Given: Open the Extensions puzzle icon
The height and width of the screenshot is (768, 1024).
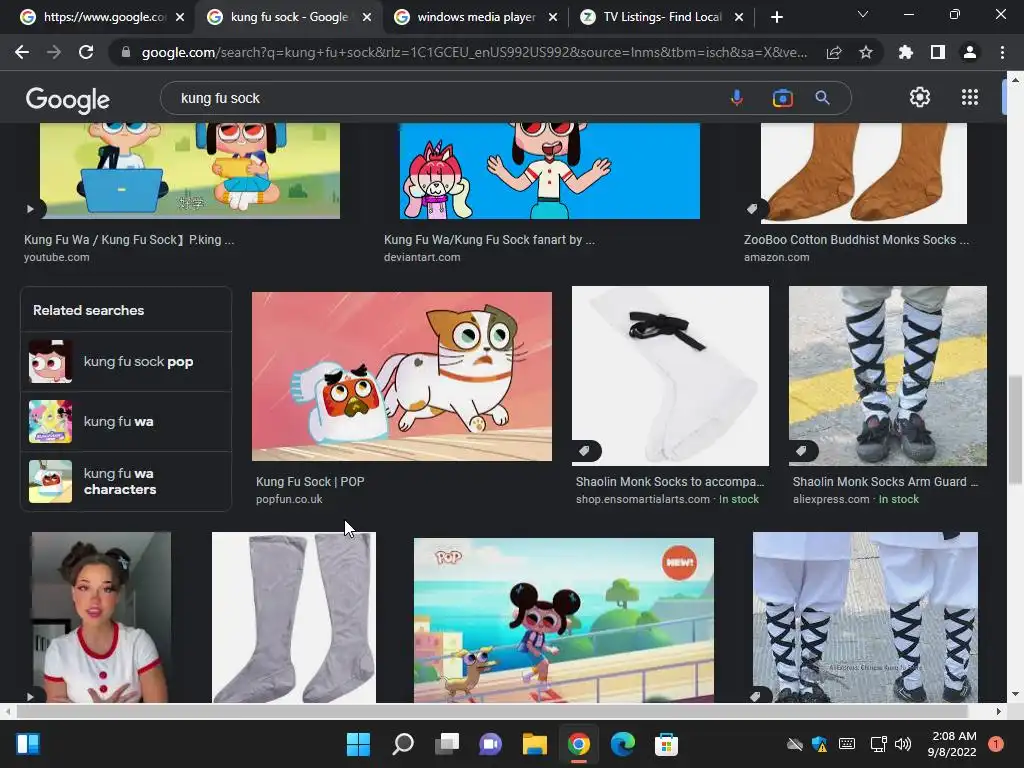Looking at the screenshot, I should [906, 52].
